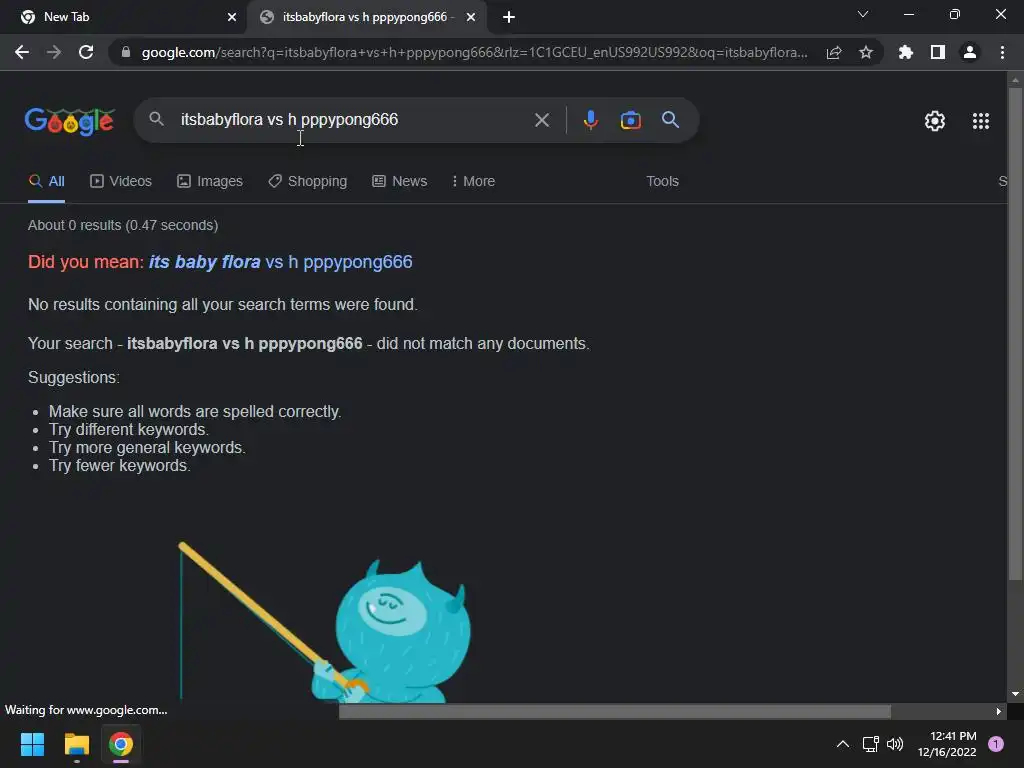Open the notification count badge
1024x768 pixels.
996,744
